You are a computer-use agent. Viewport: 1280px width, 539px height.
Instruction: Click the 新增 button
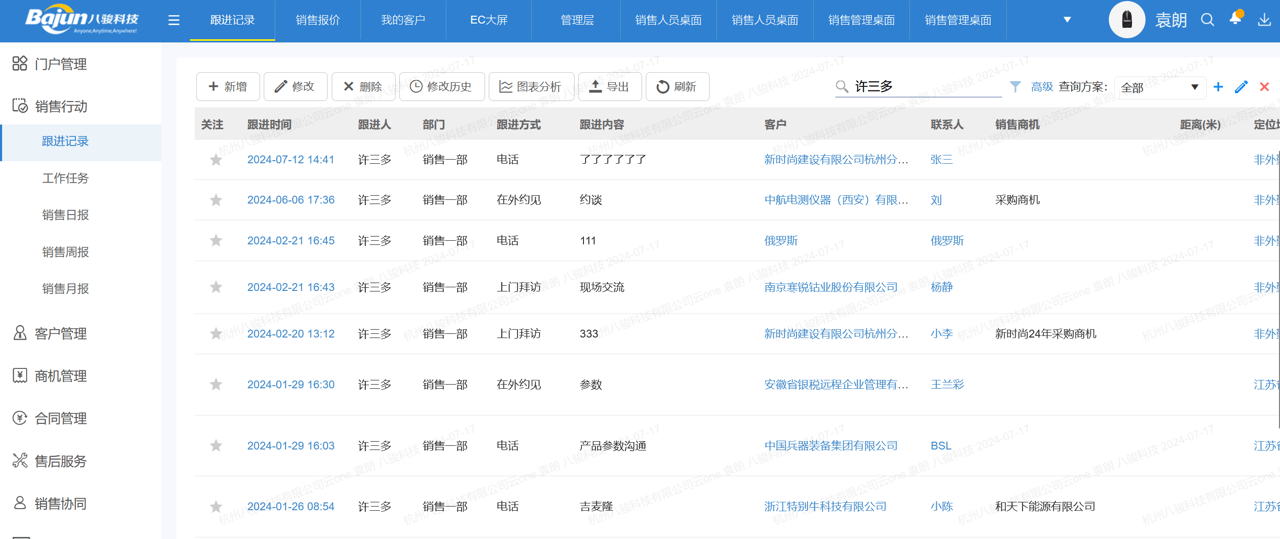[228, 87]
